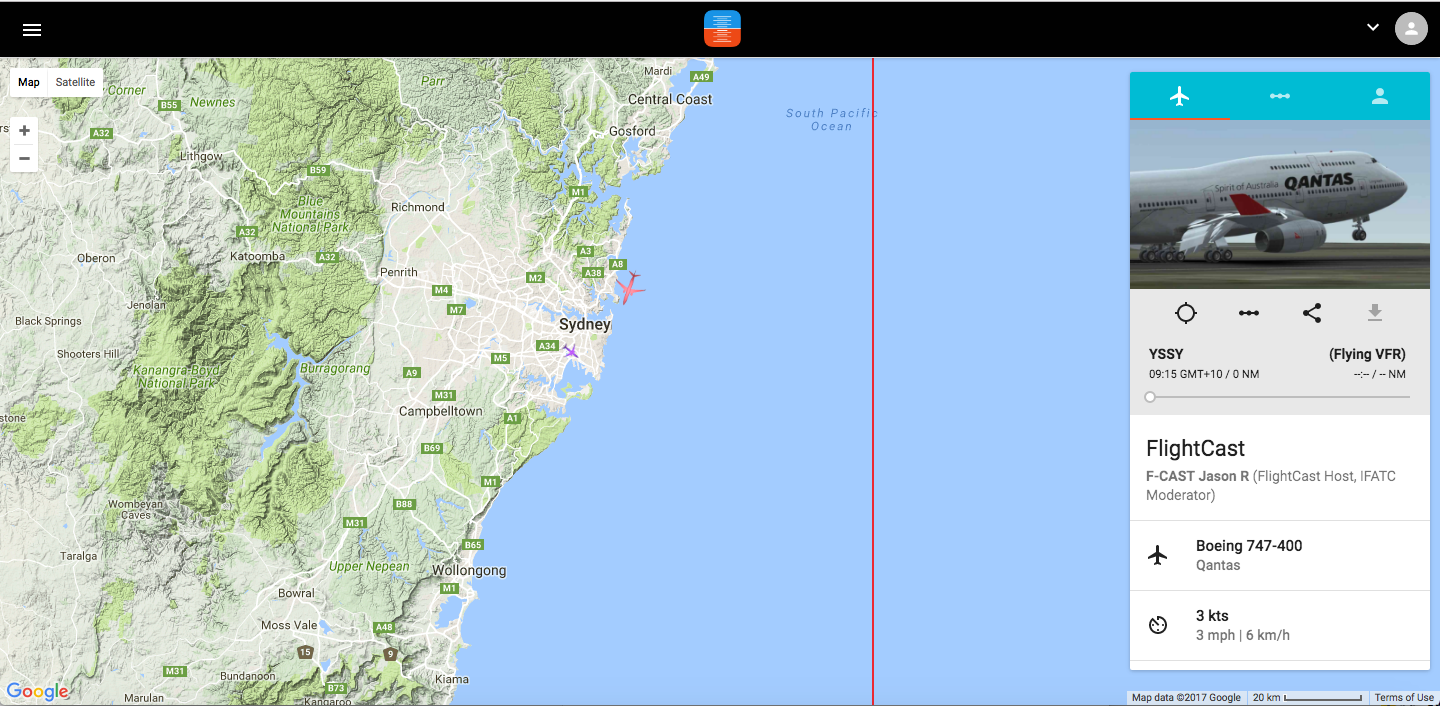Zoom in on the map
Viewport: 1440px width, 706px height.
pyautogui.click(x=24, y=131)
